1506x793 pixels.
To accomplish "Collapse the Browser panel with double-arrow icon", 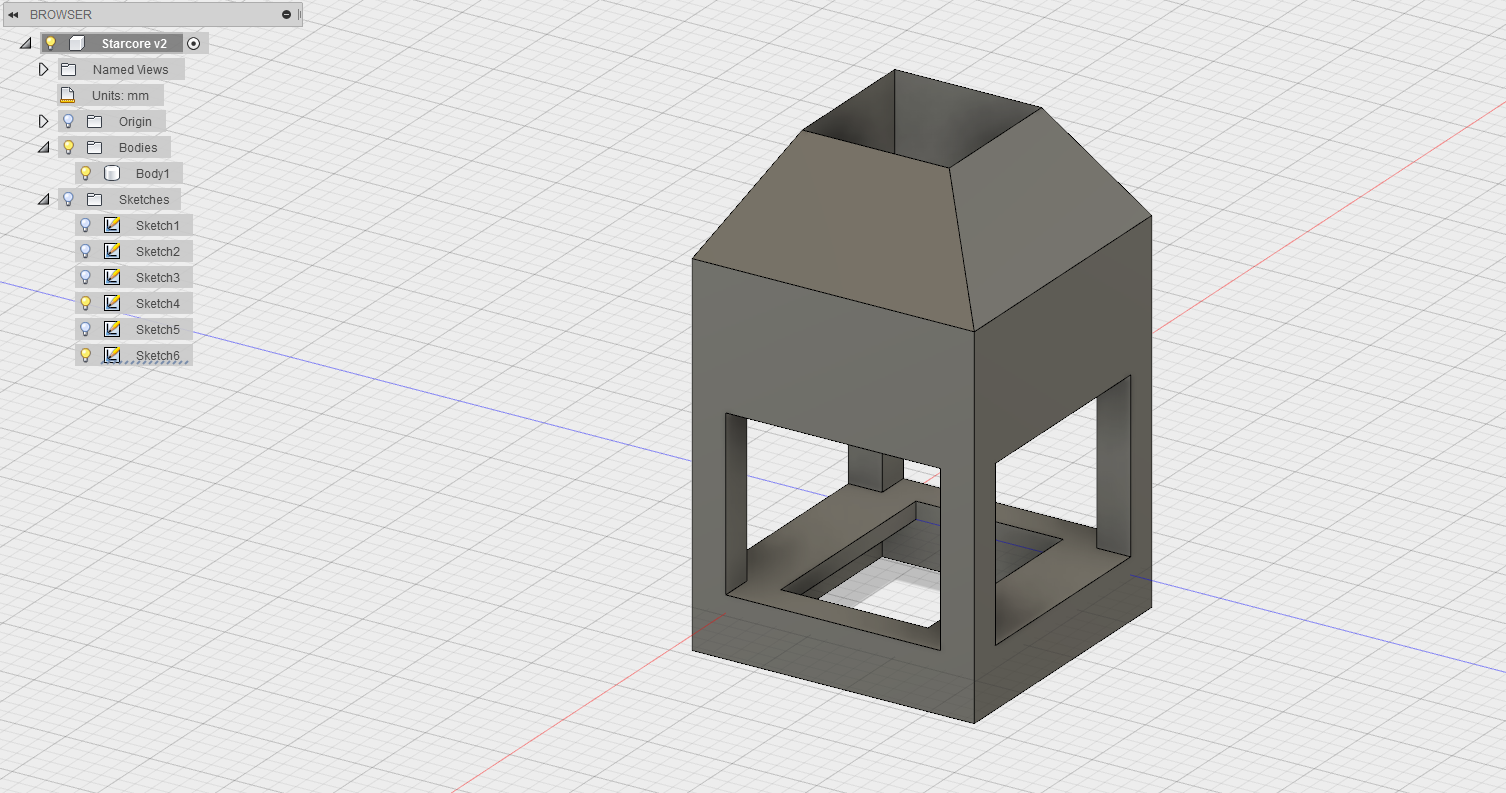I will [x=13, y=15].
